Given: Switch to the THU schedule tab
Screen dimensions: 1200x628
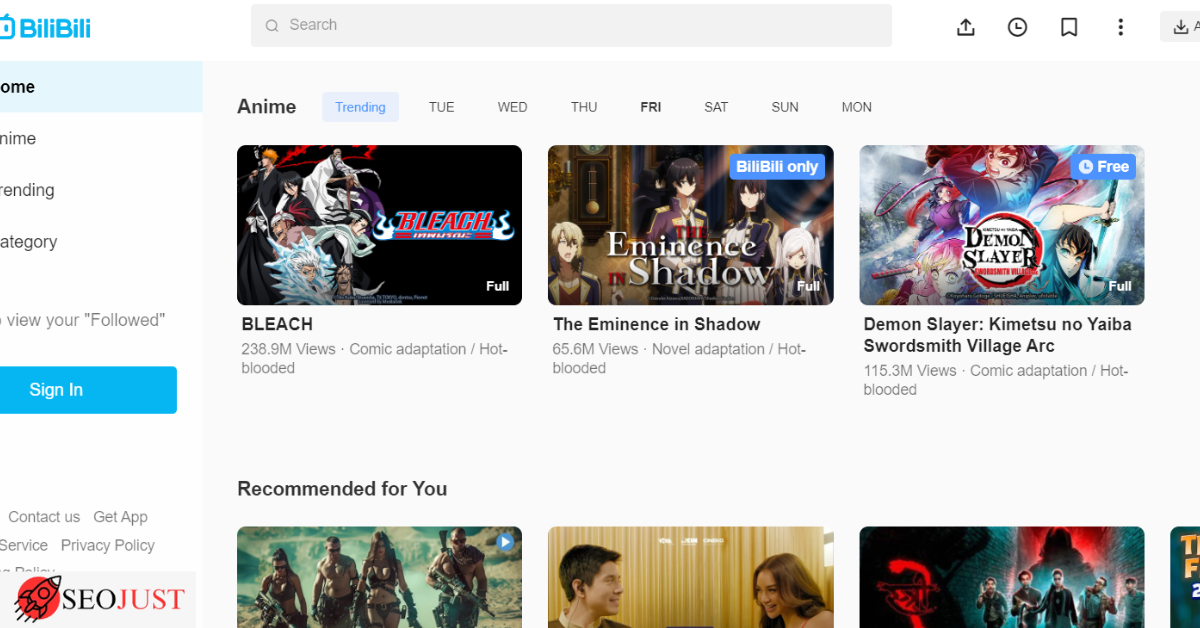Looking at the screenshot, I should [x=584, y=107].
